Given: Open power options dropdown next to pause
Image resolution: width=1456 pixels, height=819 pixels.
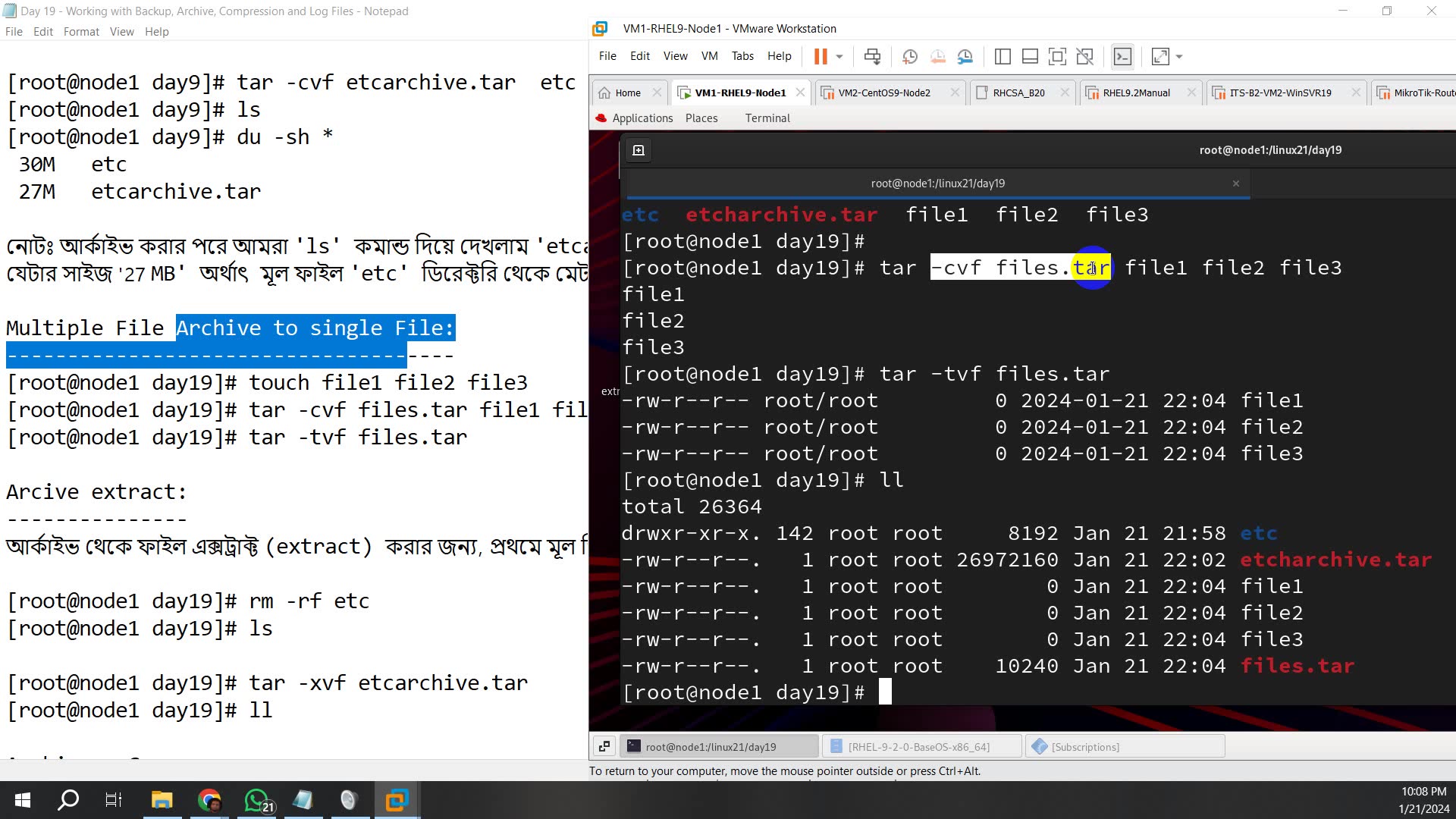Looking at the screenshot, I should 839,56.
